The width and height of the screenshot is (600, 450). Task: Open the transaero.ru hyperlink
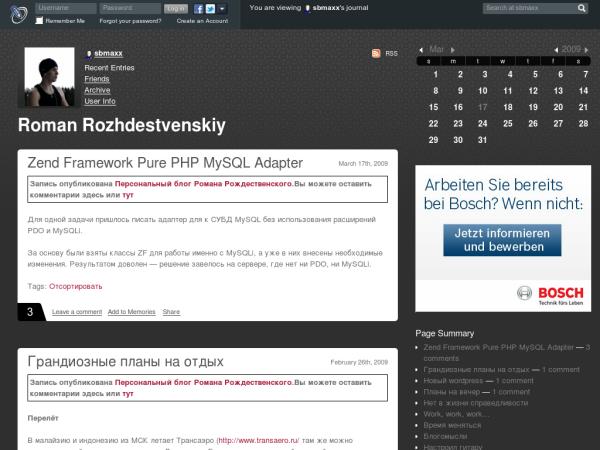coord(258,440)
